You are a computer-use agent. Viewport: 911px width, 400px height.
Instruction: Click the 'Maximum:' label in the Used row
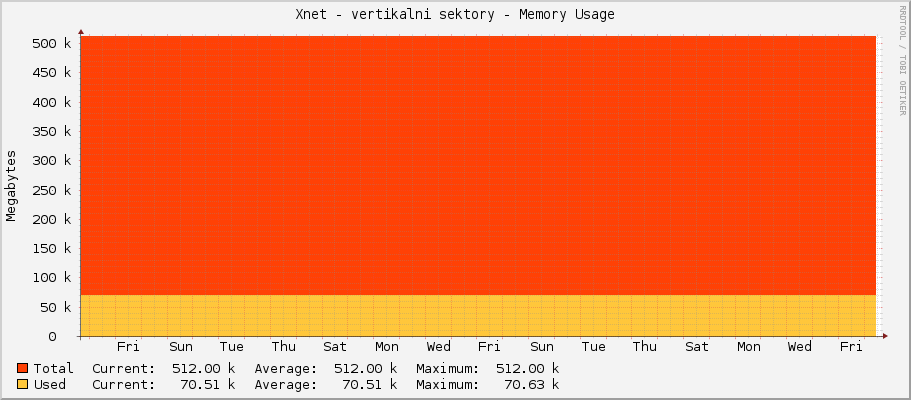click(447, 384)
